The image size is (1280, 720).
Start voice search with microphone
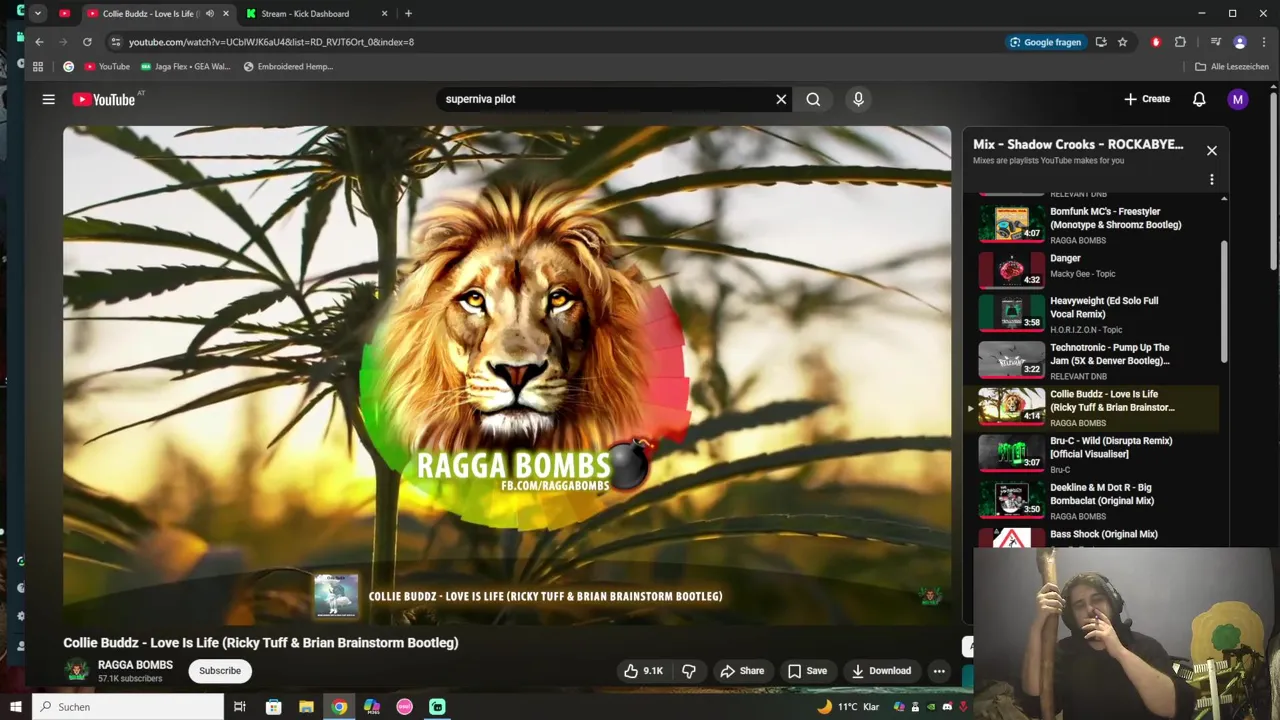(x=858, y=99)
